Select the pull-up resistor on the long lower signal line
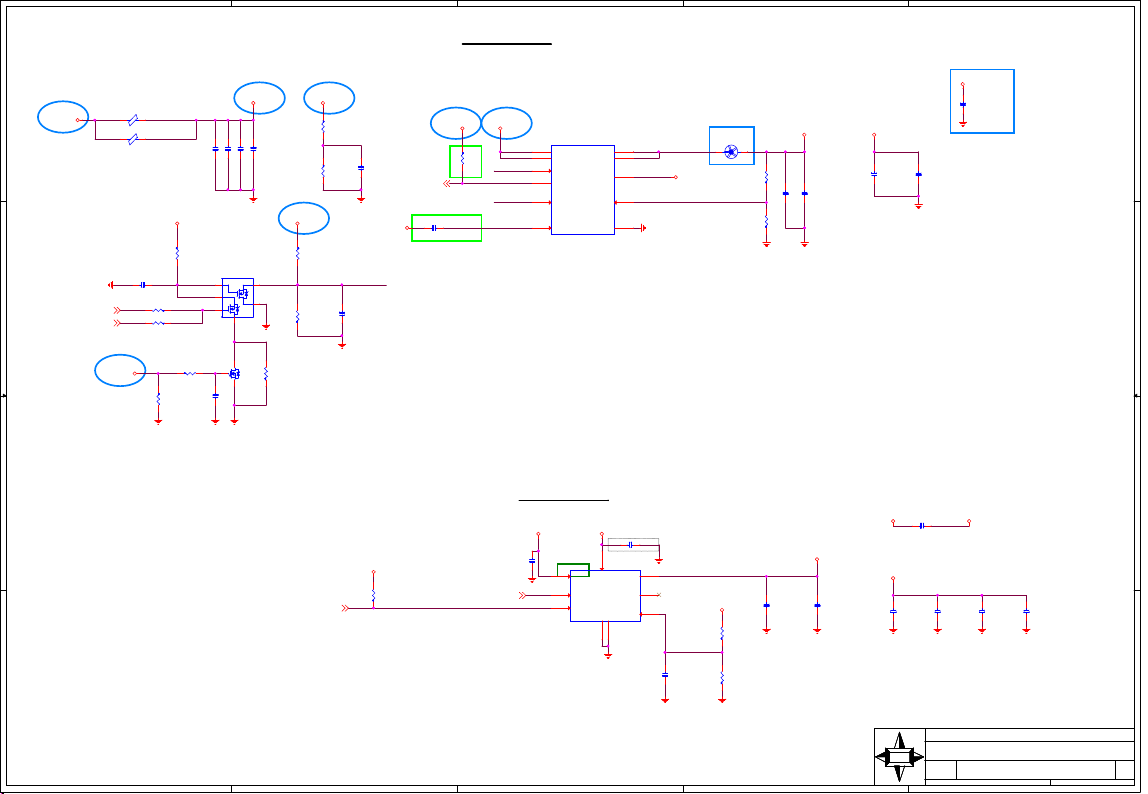Viewport: 1148px width, 794px height. 373,595
